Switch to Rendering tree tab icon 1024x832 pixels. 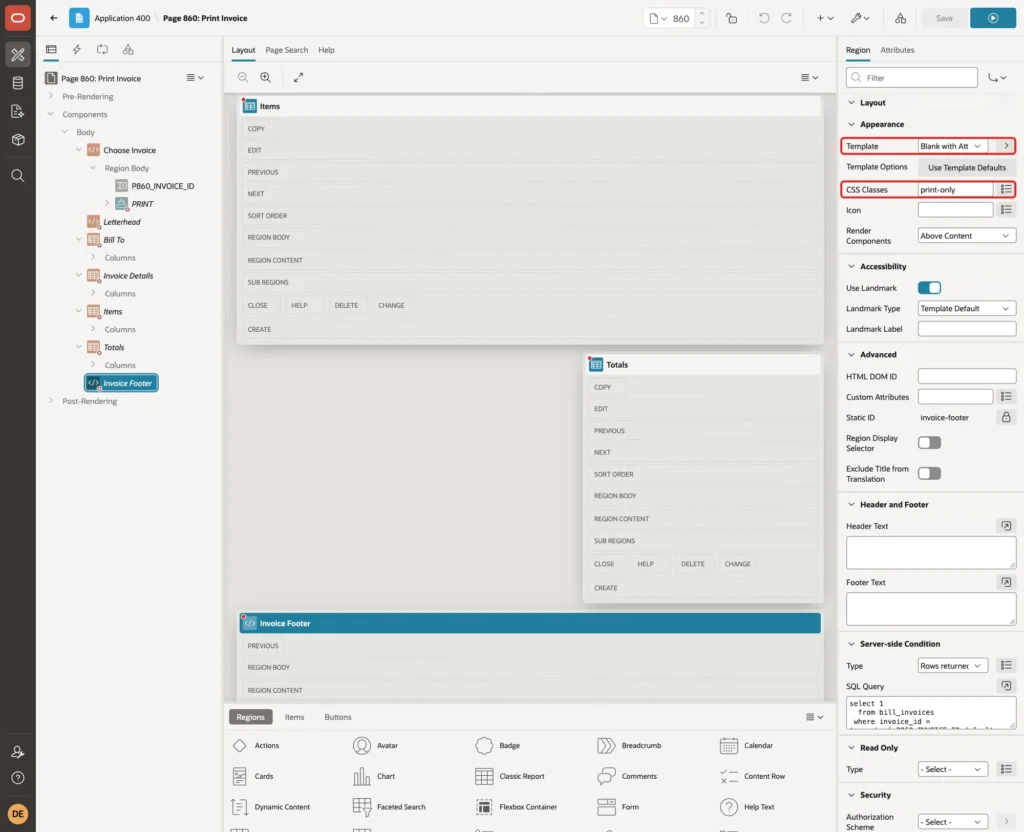(51, 50)
